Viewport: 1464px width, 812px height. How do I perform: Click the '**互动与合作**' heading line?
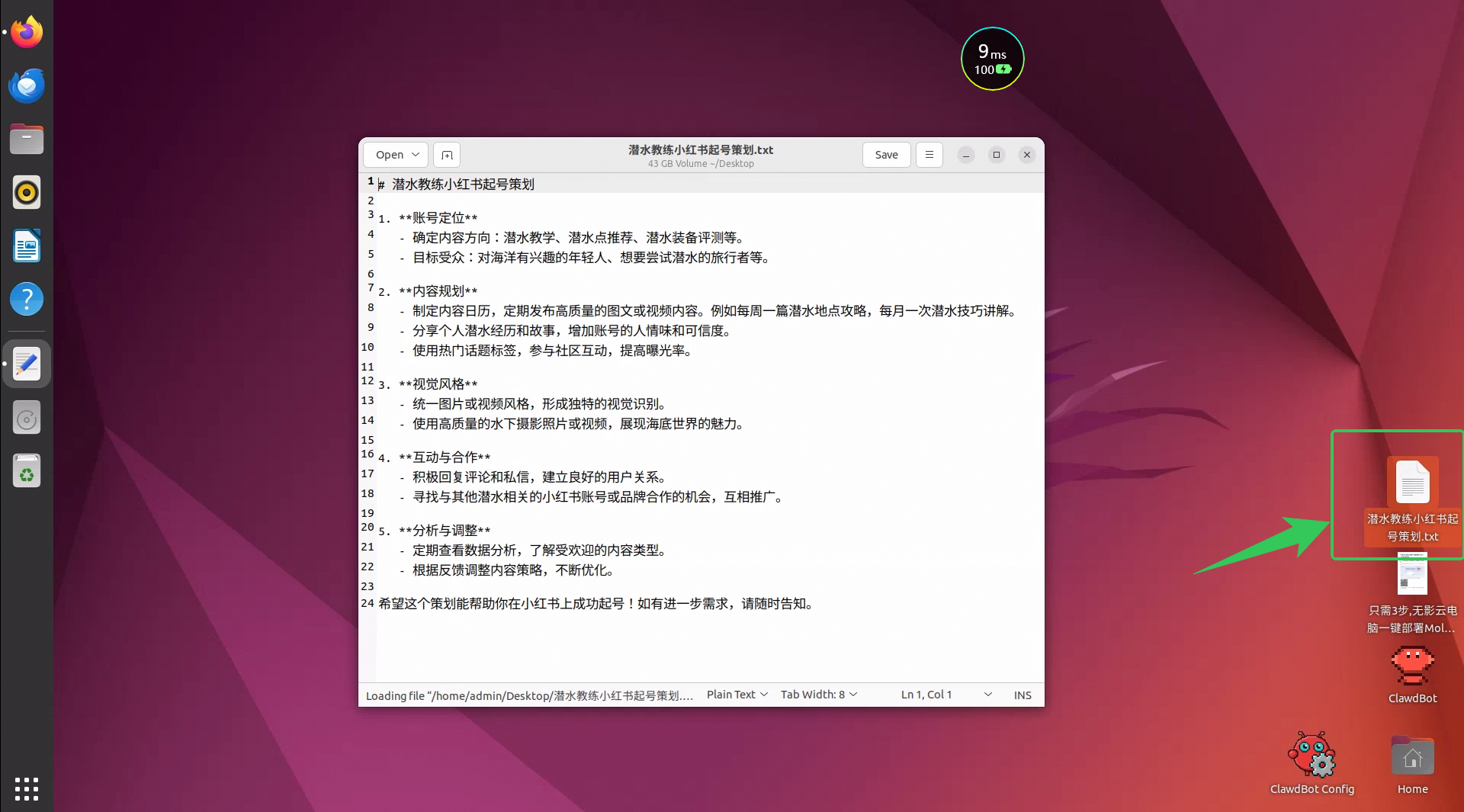[435, 457]
